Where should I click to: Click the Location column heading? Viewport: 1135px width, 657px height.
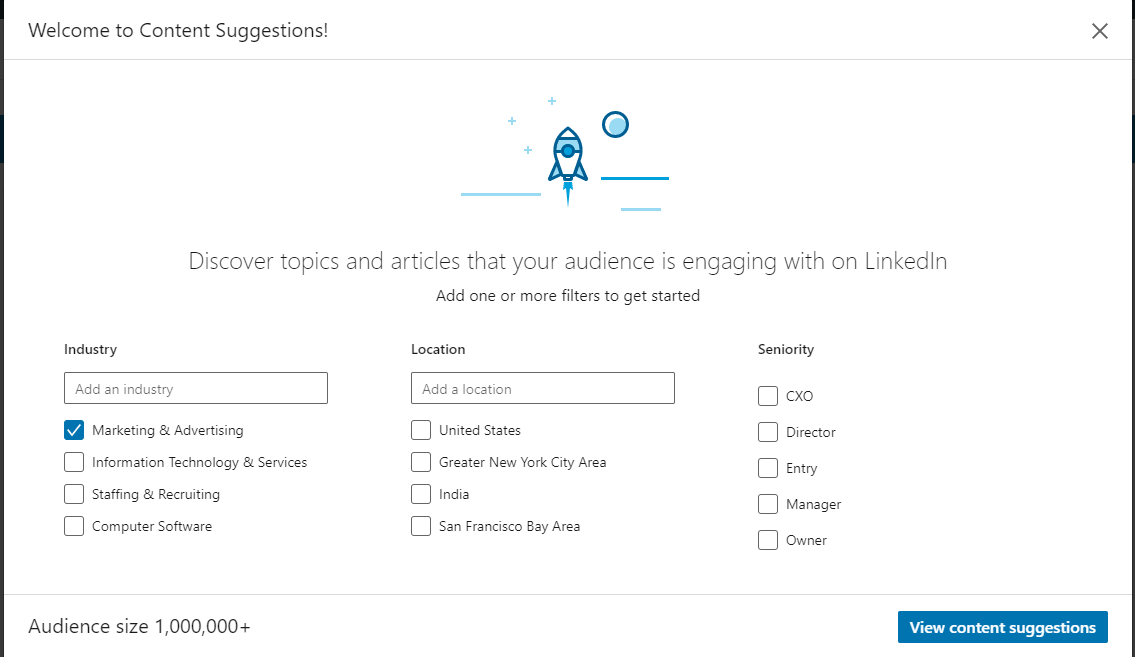[x=438, y=349]
